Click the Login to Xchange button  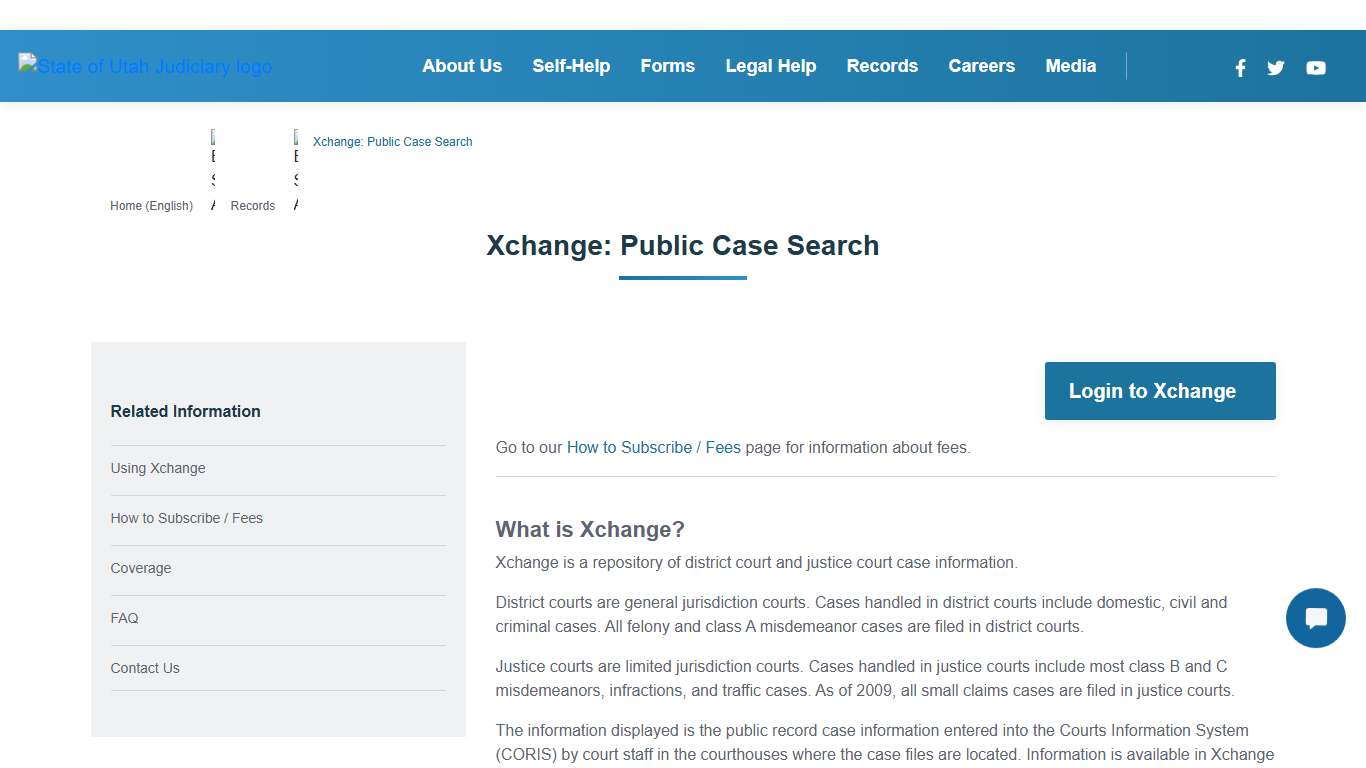[x=1159, y=391]
